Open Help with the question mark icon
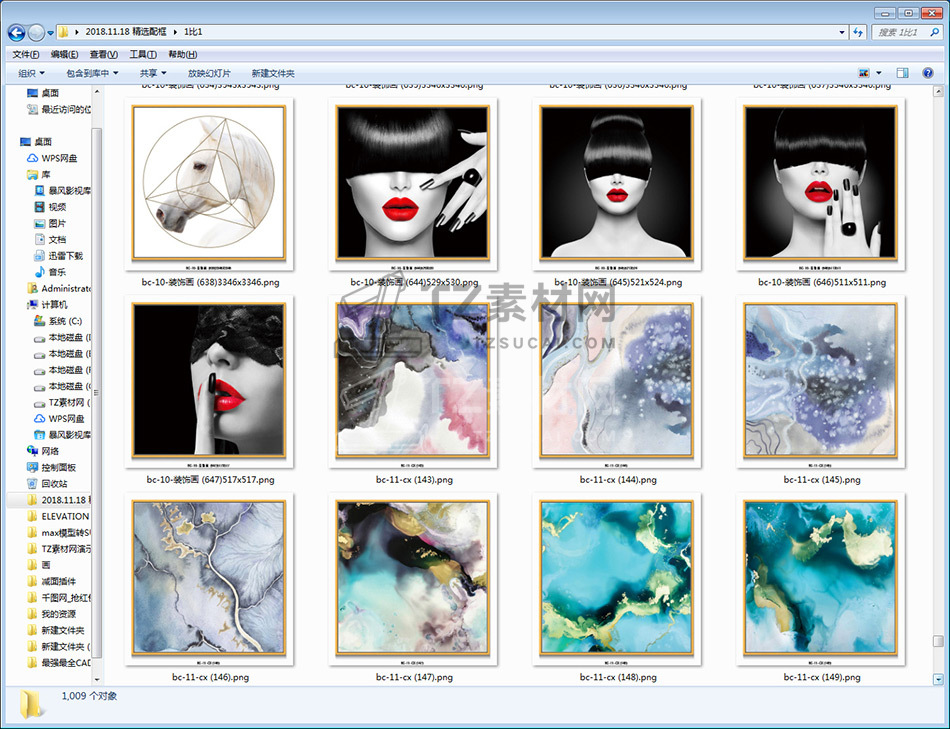Screen dimensions: 950x729 (929, 73)
